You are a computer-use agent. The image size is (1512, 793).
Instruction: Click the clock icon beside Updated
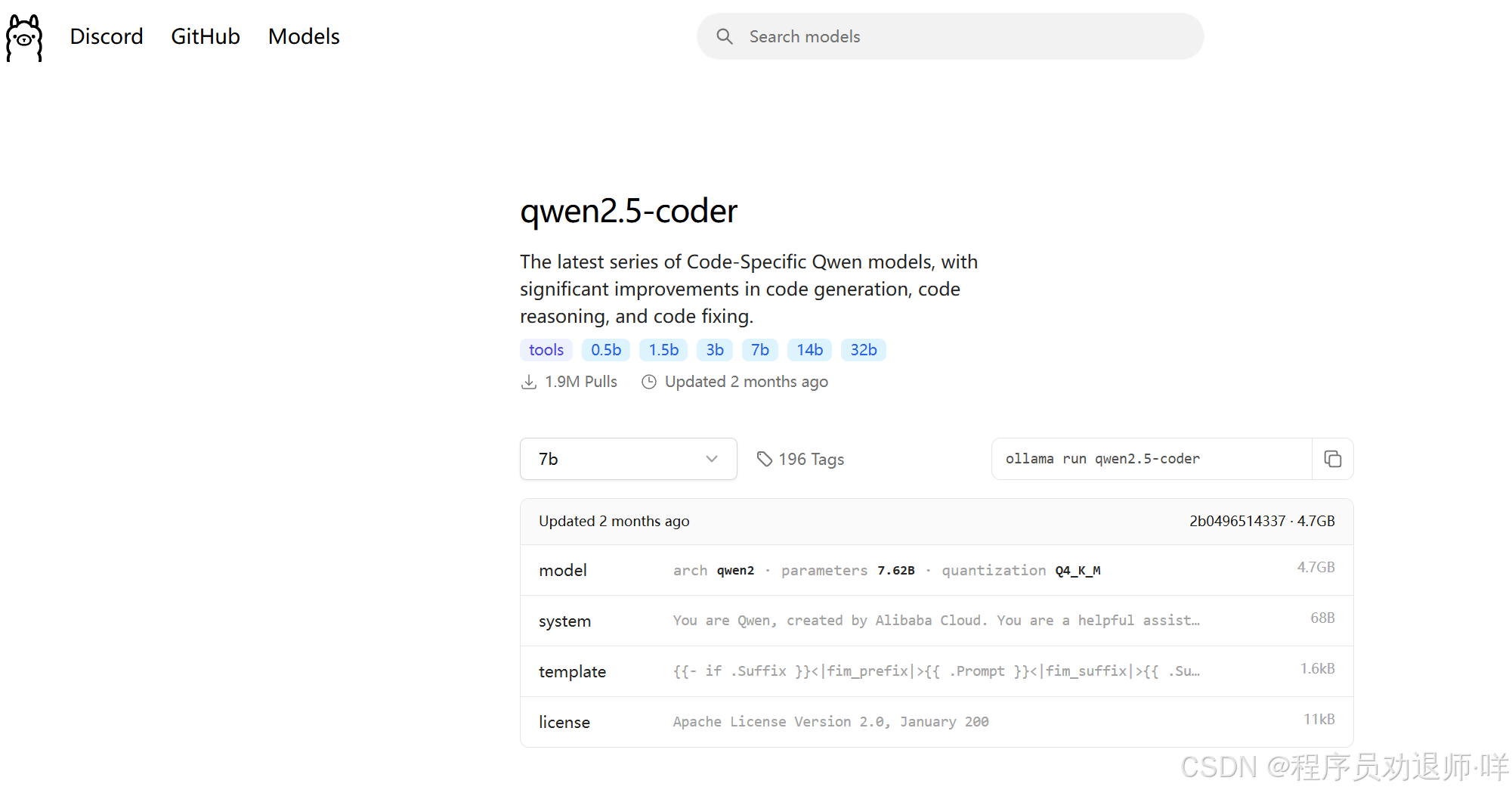point(648,382)
